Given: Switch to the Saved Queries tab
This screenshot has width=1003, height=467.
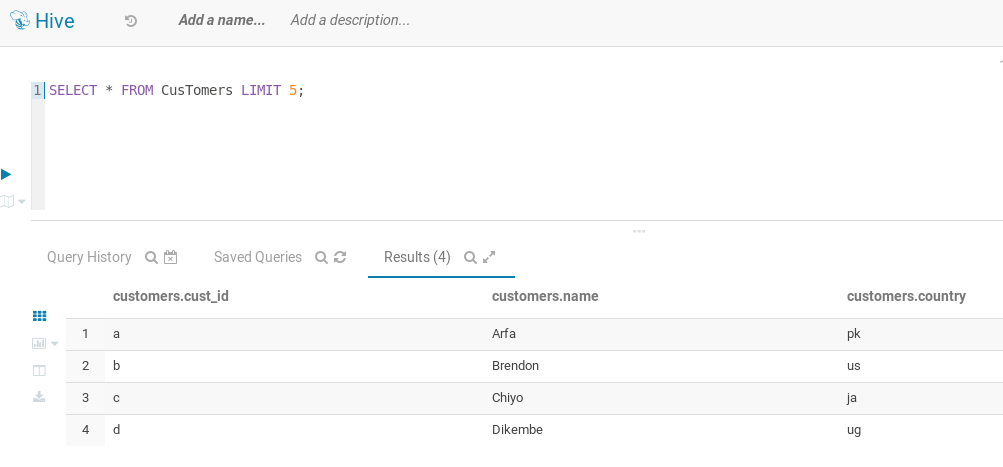Looking at the screenshot, I should point(258,257).
